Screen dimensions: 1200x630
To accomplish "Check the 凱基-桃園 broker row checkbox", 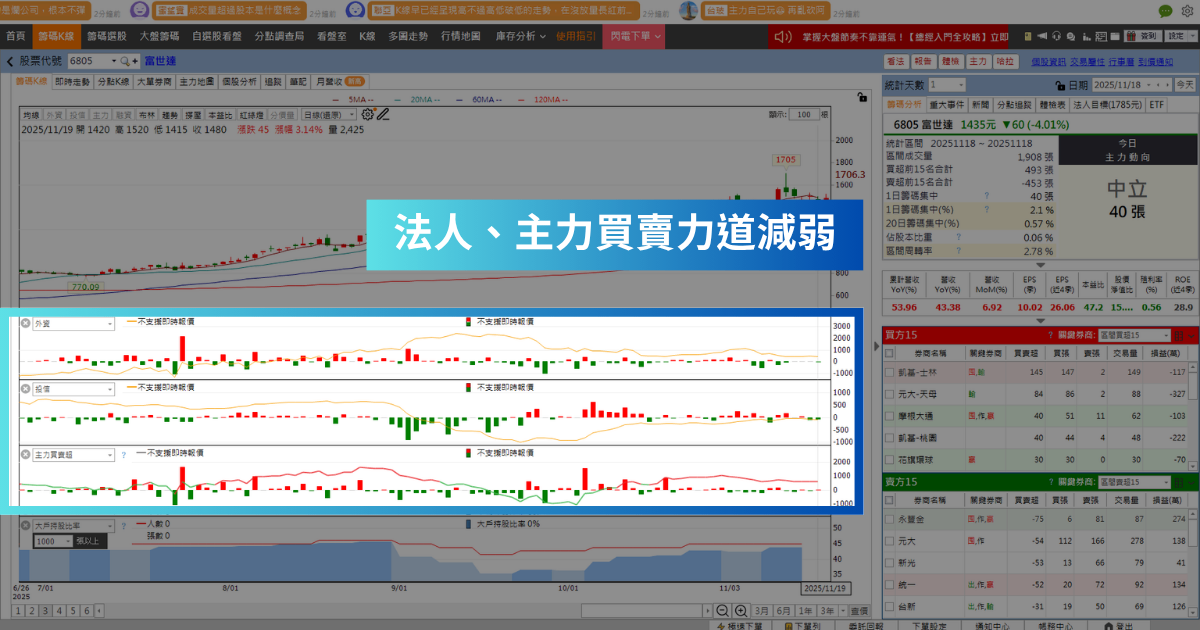I will (x=889, y=438).
